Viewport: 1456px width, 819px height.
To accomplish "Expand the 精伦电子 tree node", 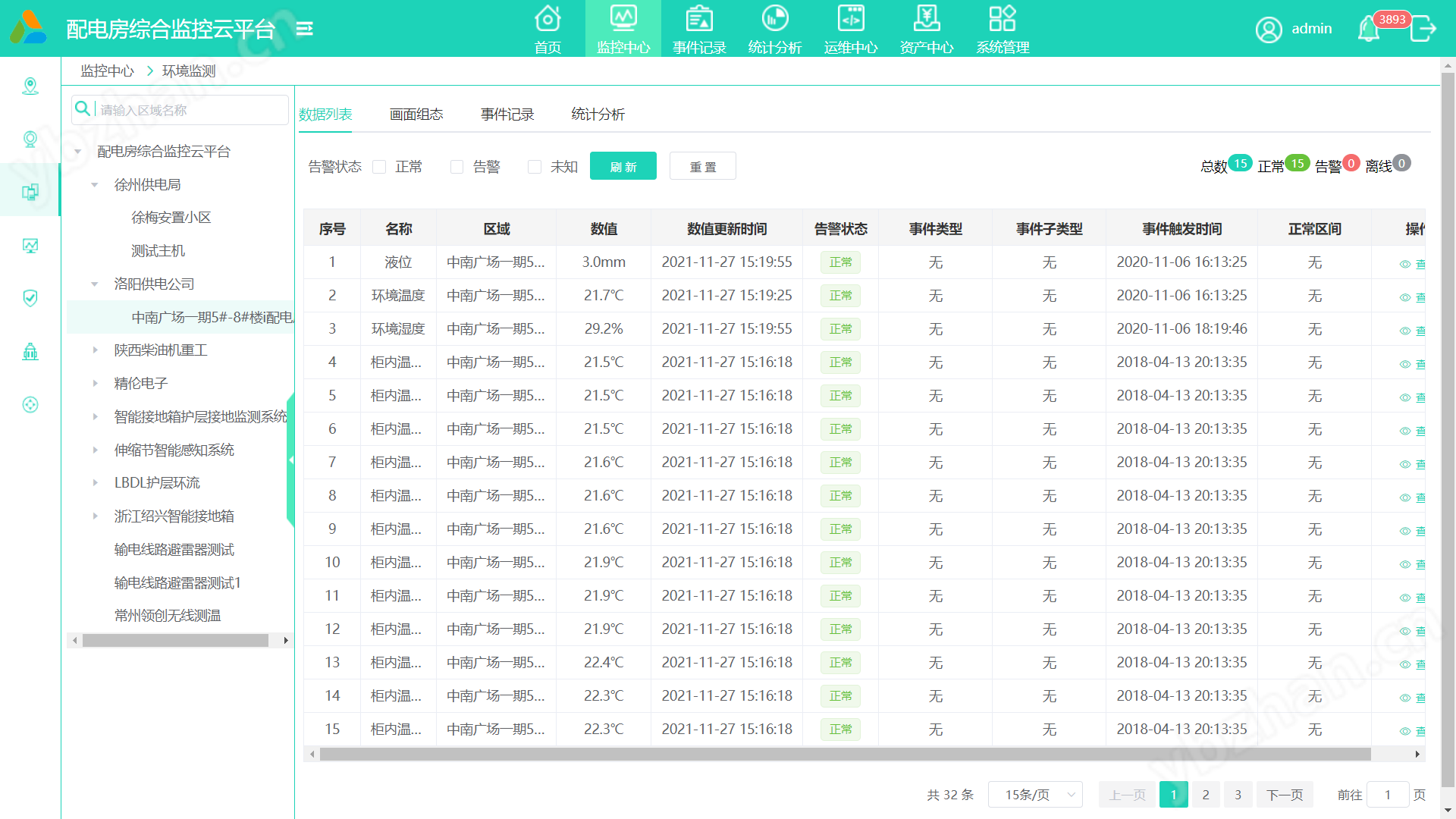I will coord(95,384).
